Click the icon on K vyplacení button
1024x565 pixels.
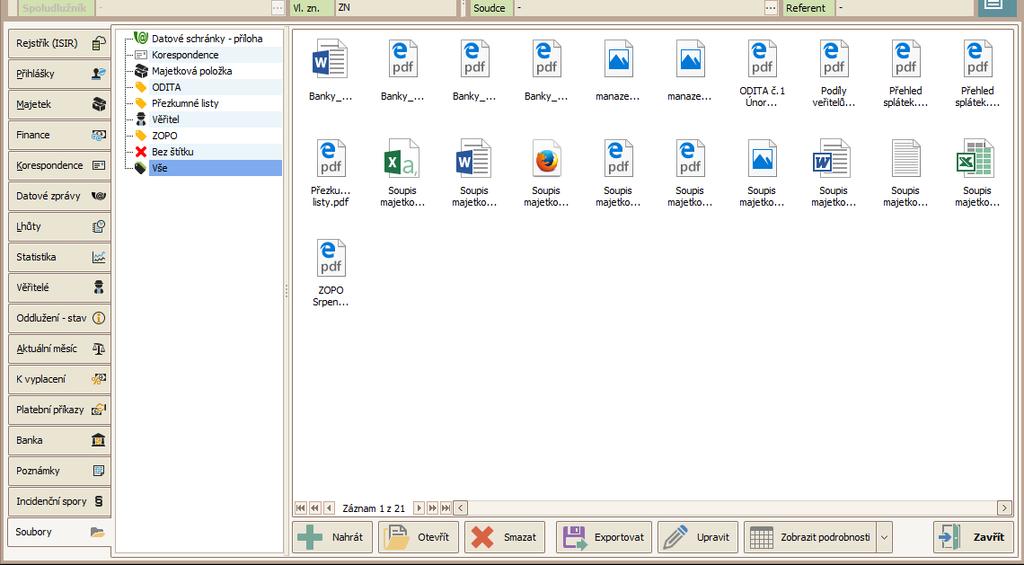click(x=99, y=379)
